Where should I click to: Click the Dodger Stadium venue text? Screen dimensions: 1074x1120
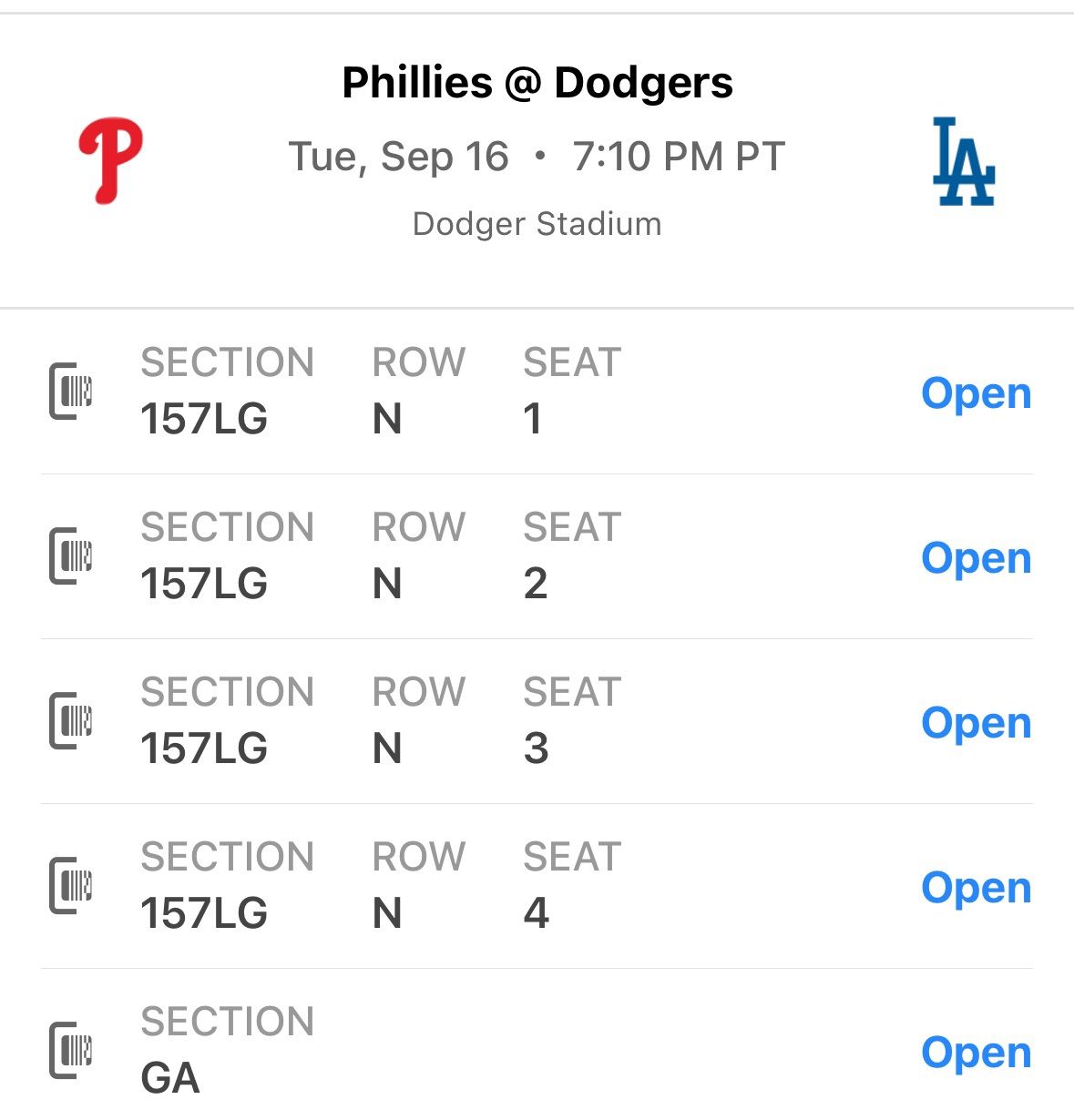(x=537, y=224)
